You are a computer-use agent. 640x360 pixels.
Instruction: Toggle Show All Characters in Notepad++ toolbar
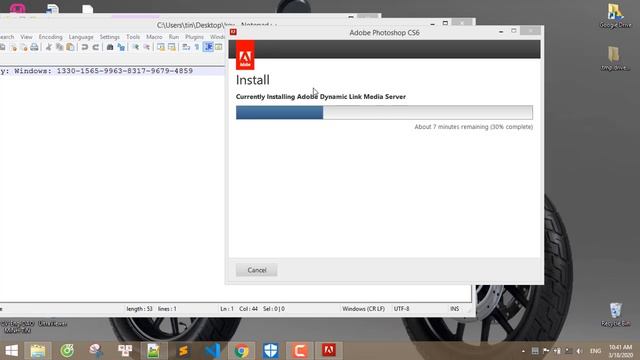[x=197, y=47]
